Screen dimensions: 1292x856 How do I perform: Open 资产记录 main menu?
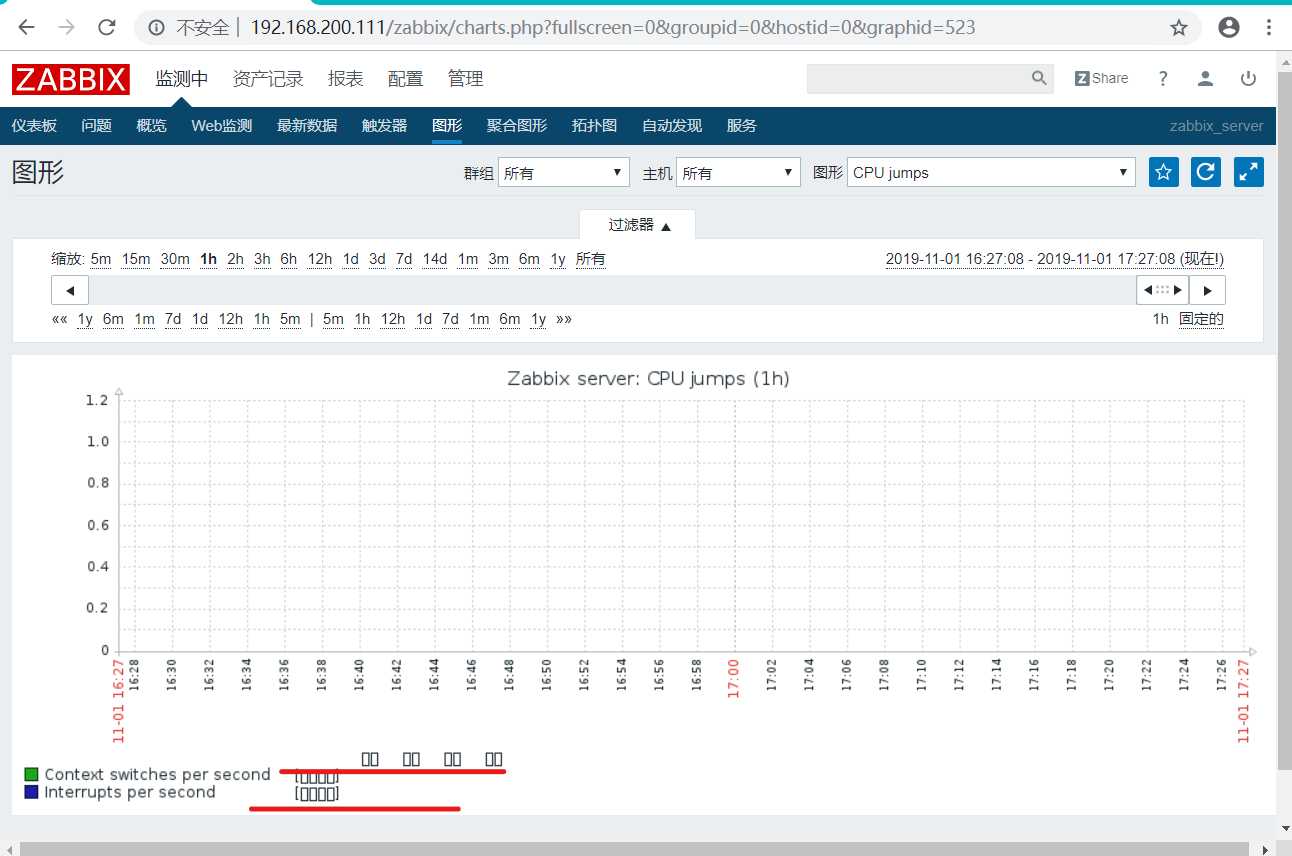tap(268, 79)
